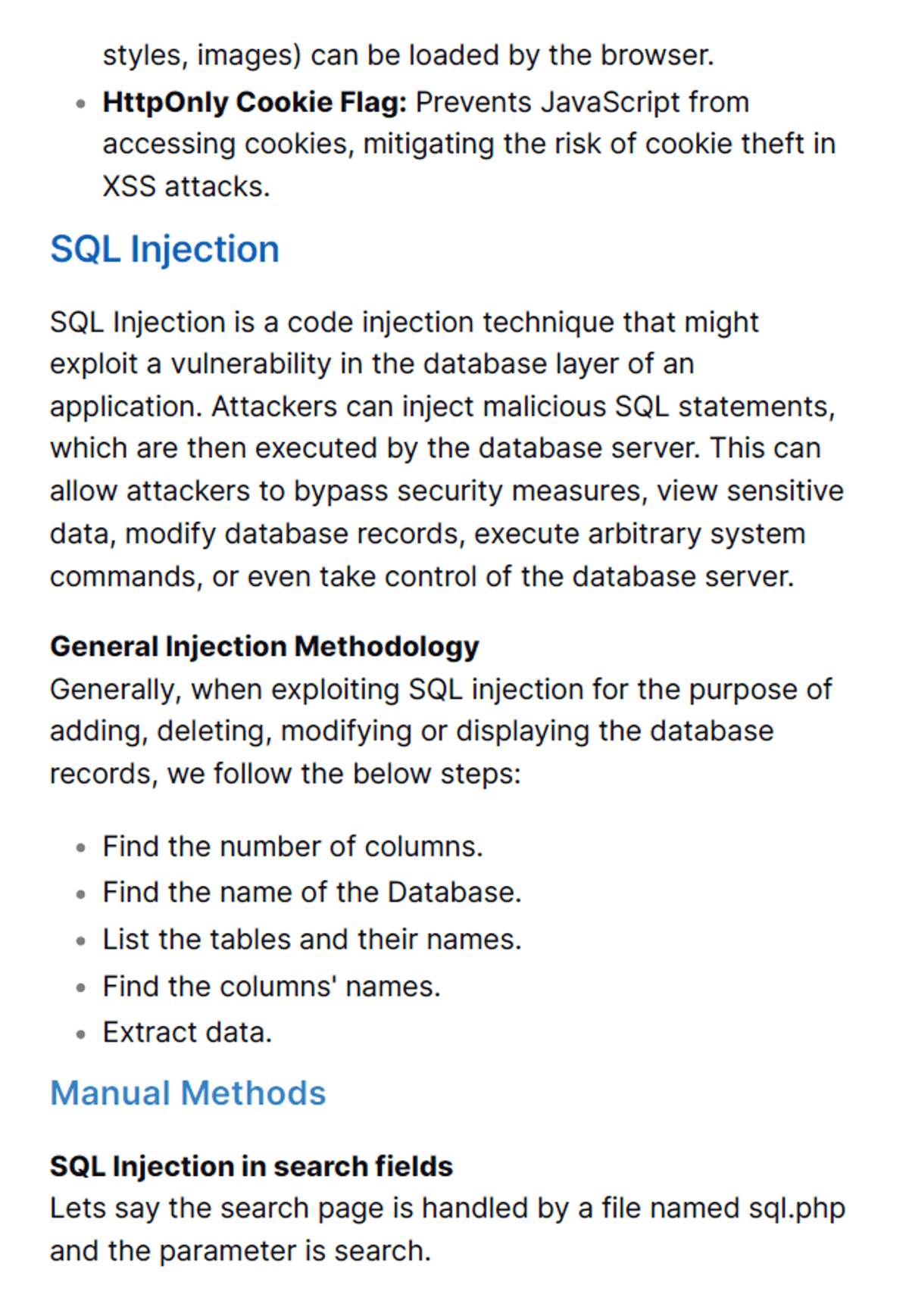Click the bullet dot before List the tables

tap(81, 942)
